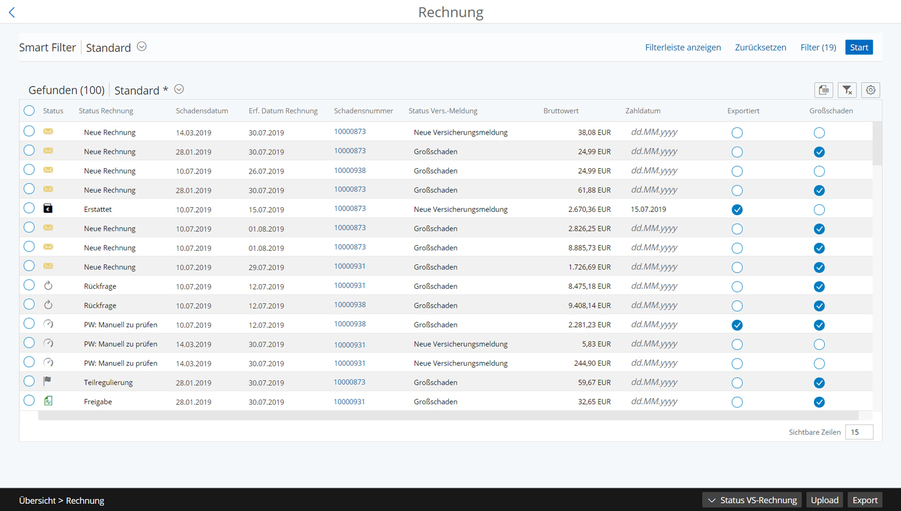
Task: Toggle the select-all circle in the table header
Action: (x=29, y=111)
